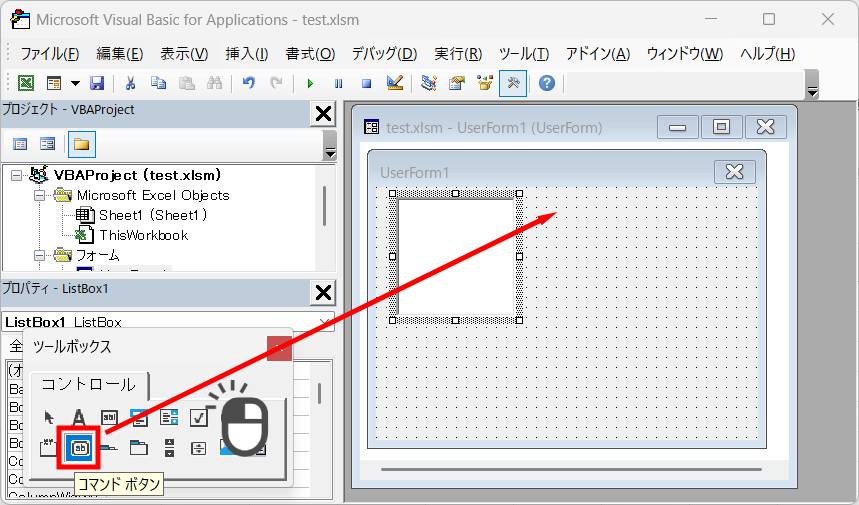Viewport: 859px width, 505px height.
Task: Pick the SpinButton tool in toolbox
Action: tap(198, 448)
